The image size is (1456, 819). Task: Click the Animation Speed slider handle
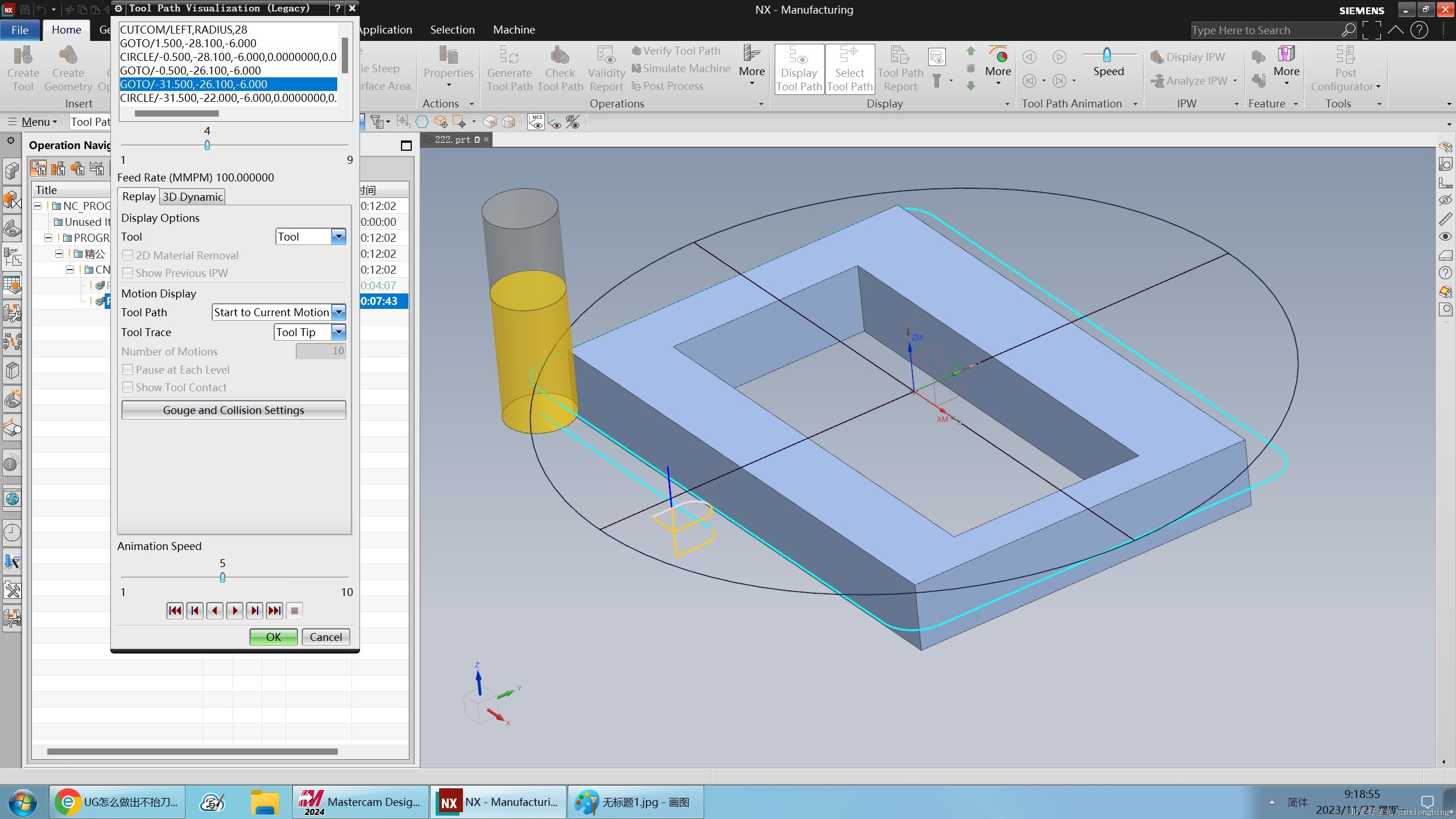tap(222, 577)
